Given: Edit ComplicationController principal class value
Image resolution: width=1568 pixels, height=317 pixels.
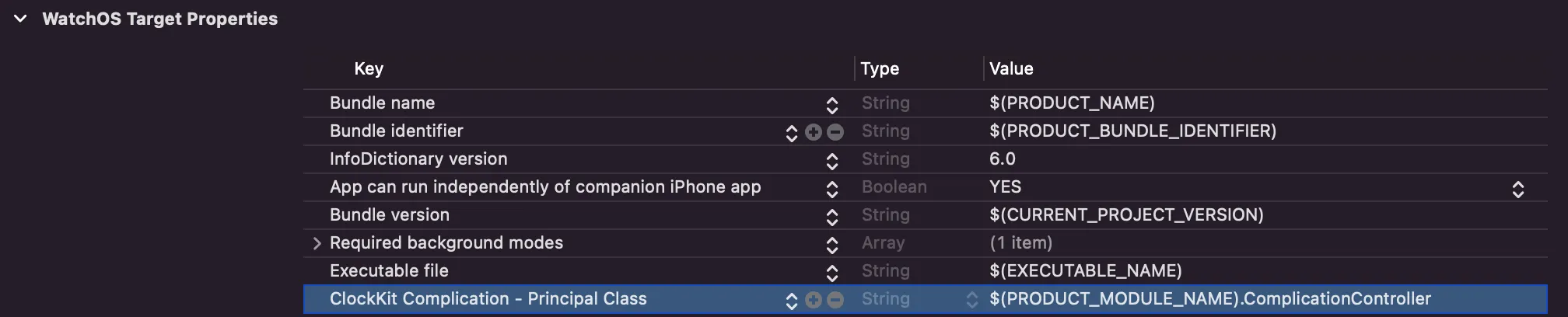Looking at the screenshot, I should click(1209, 299).
